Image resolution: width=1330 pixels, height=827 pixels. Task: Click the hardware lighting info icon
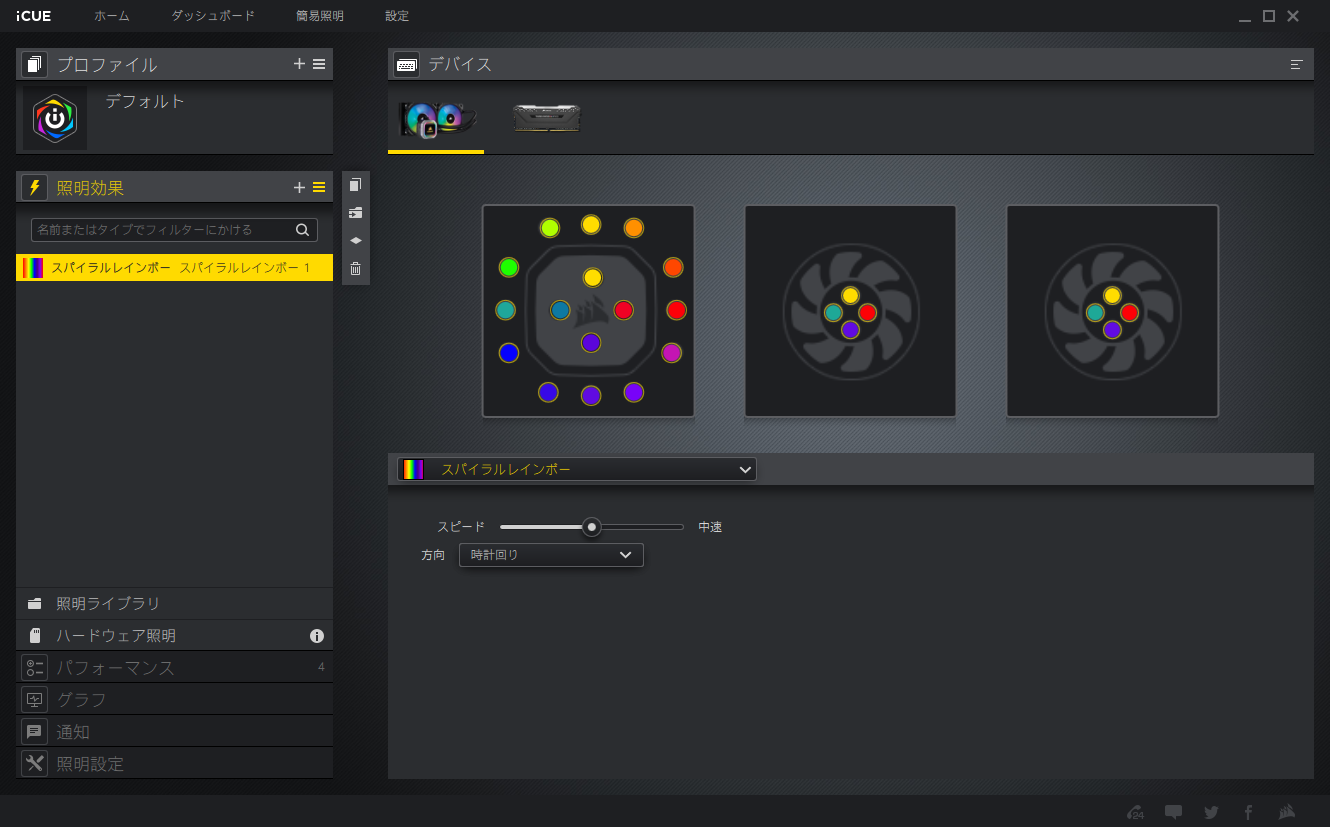317,636
